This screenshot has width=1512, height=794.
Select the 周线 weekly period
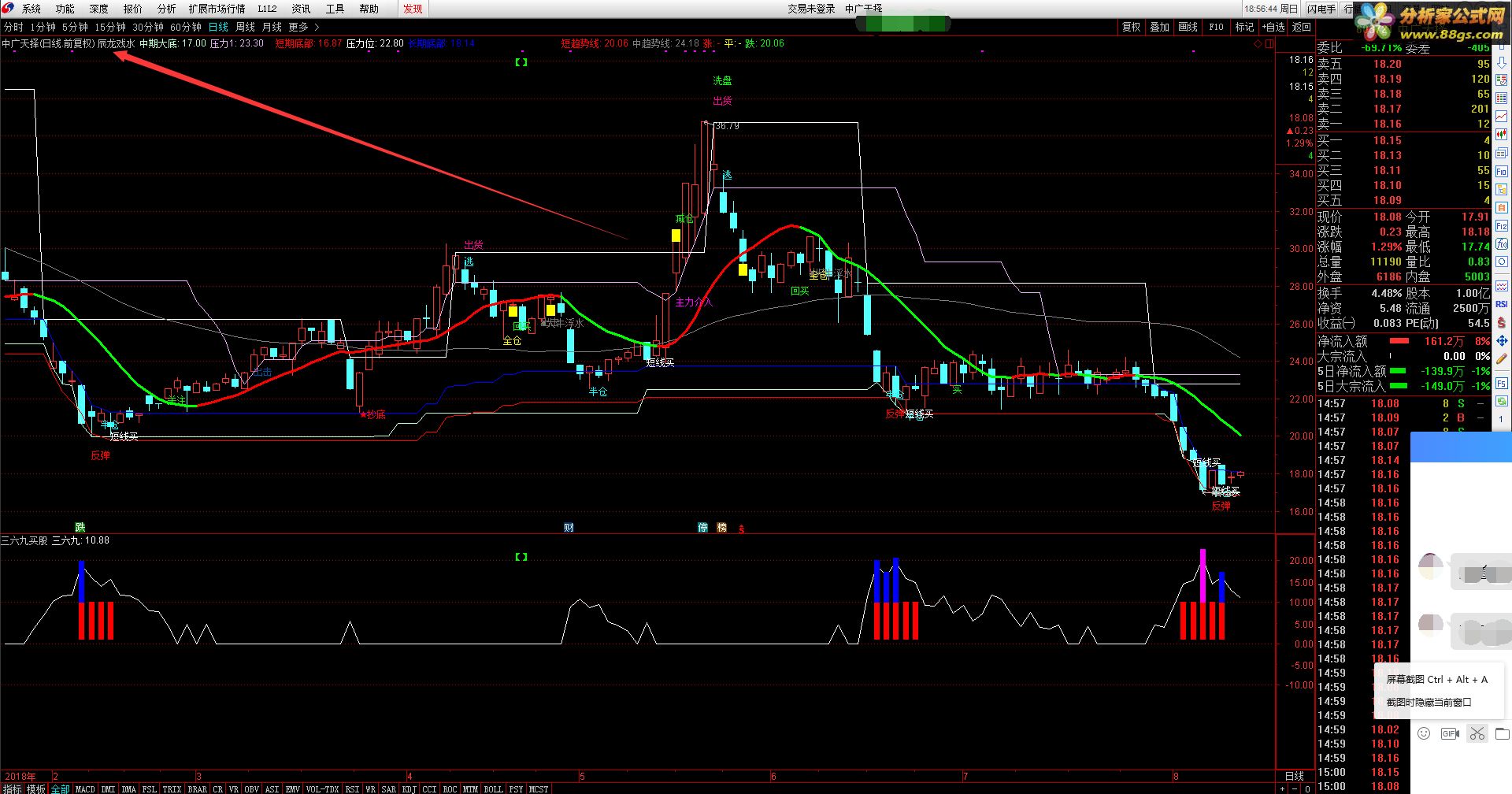click(x=245, y=27)
